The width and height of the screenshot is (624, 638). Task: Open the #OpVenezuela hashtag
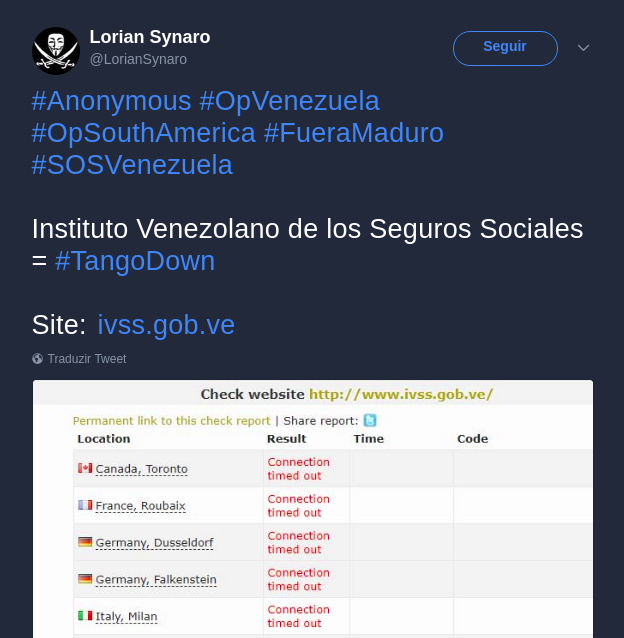click(x=290, y=101)
